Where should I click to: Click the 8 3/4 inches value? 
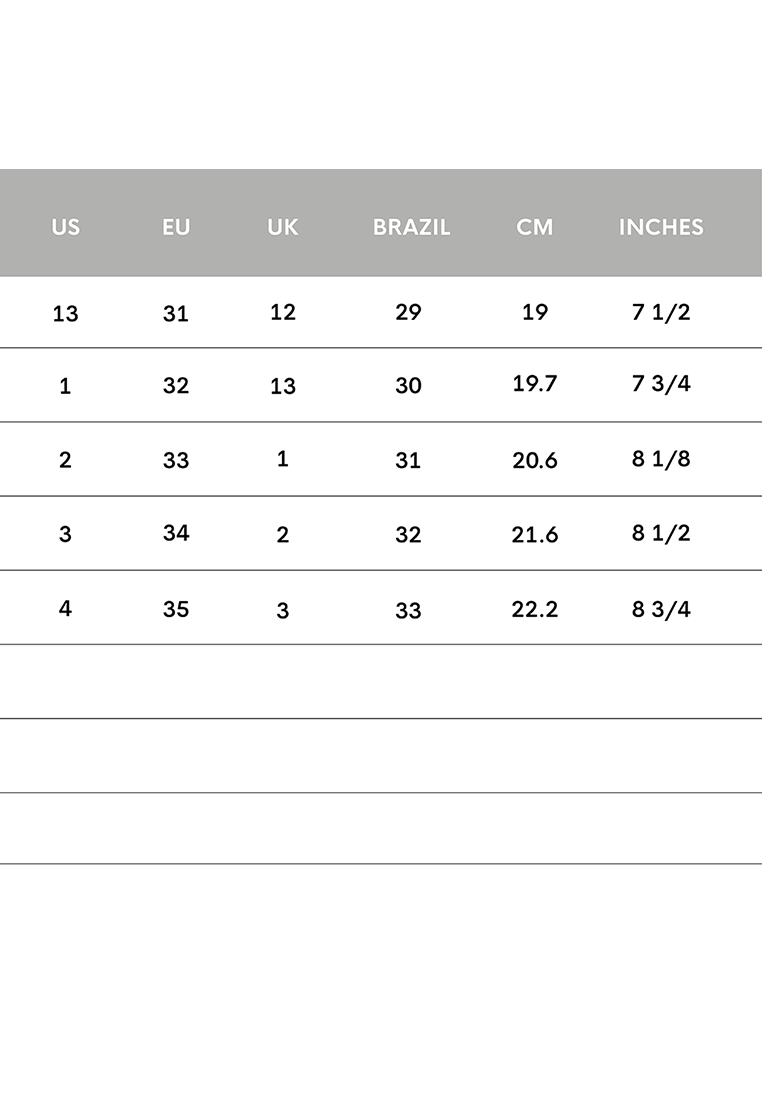click(x=661, y=609)
